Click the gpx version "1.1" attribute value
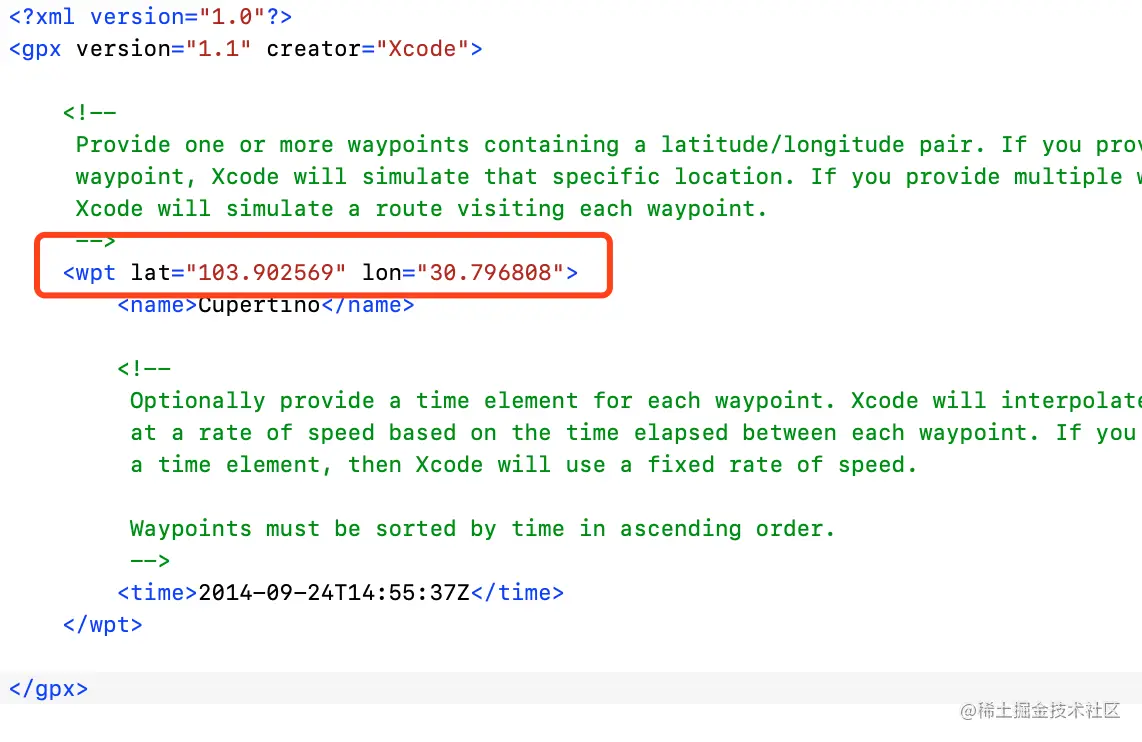Image resolution: width=1142 pixels, height=742 pixels. pos(218,49)
